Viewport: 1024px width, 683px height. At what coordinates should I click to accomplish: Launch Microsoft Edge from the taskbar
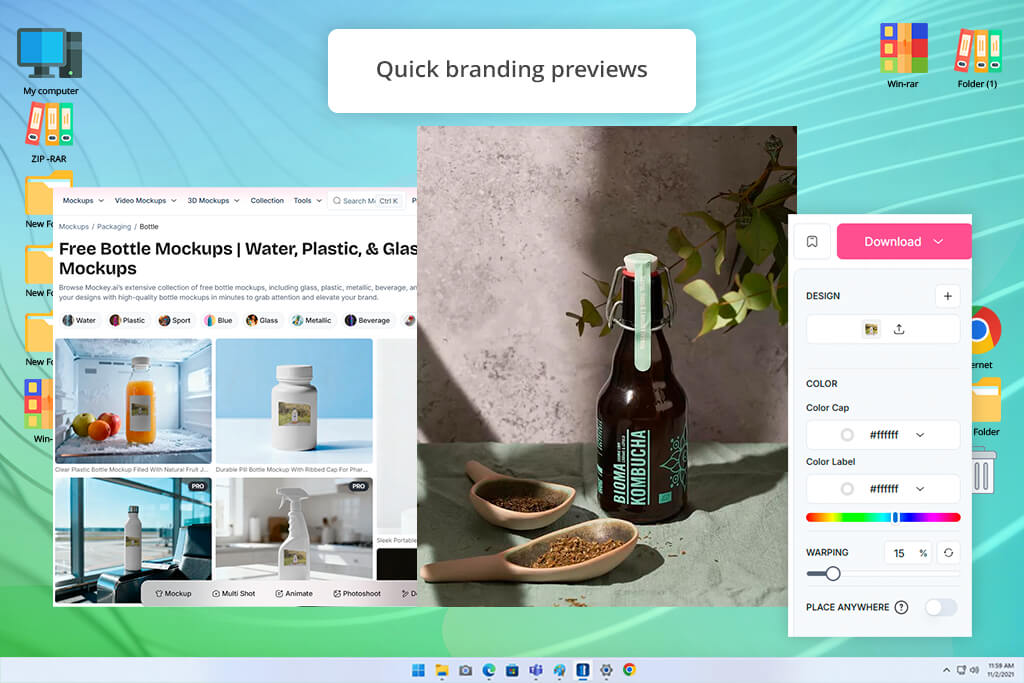pos(489,670)
